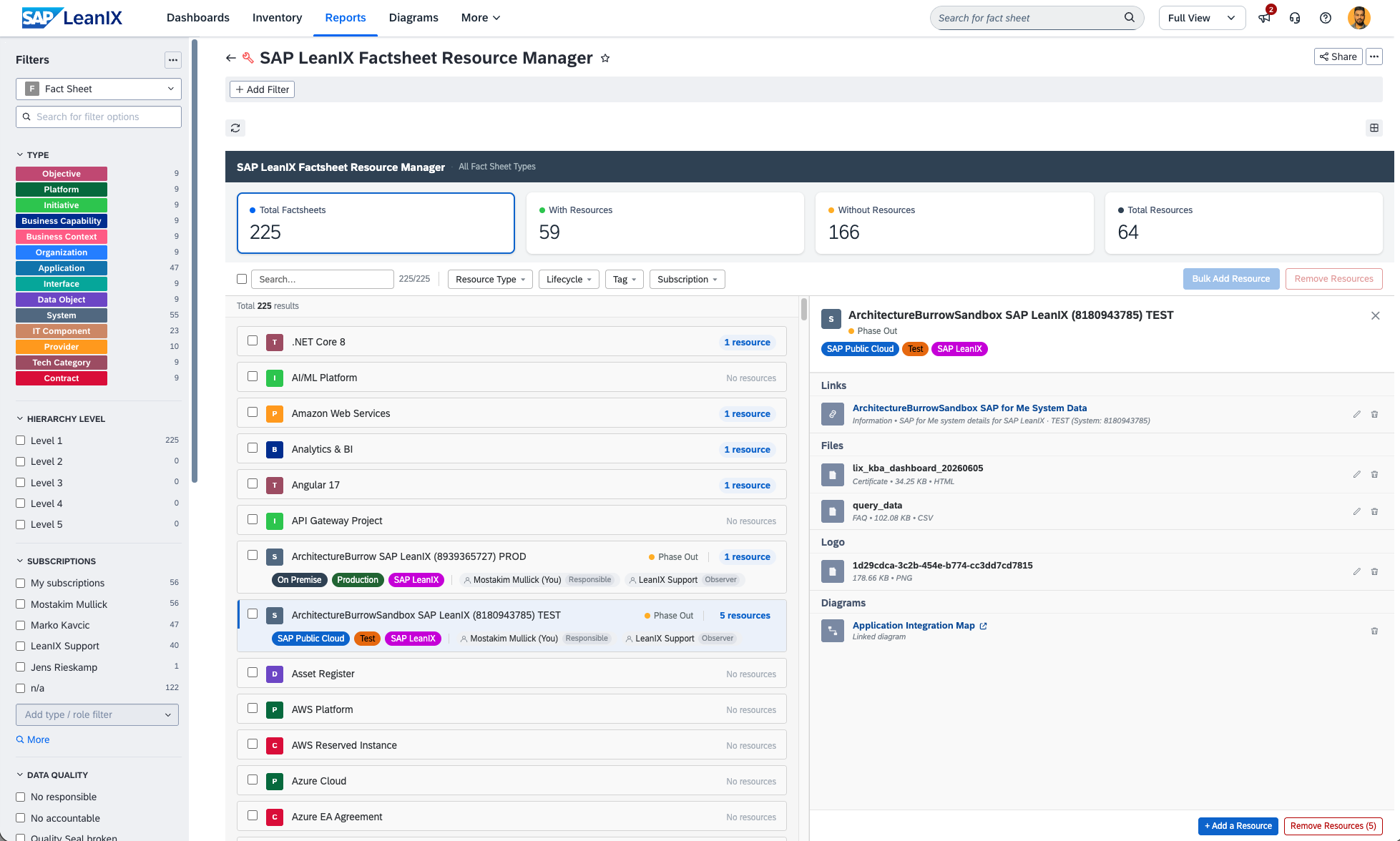Click Remove Resources (5) button
The image size is (1400, 841).
(1333, 826)
